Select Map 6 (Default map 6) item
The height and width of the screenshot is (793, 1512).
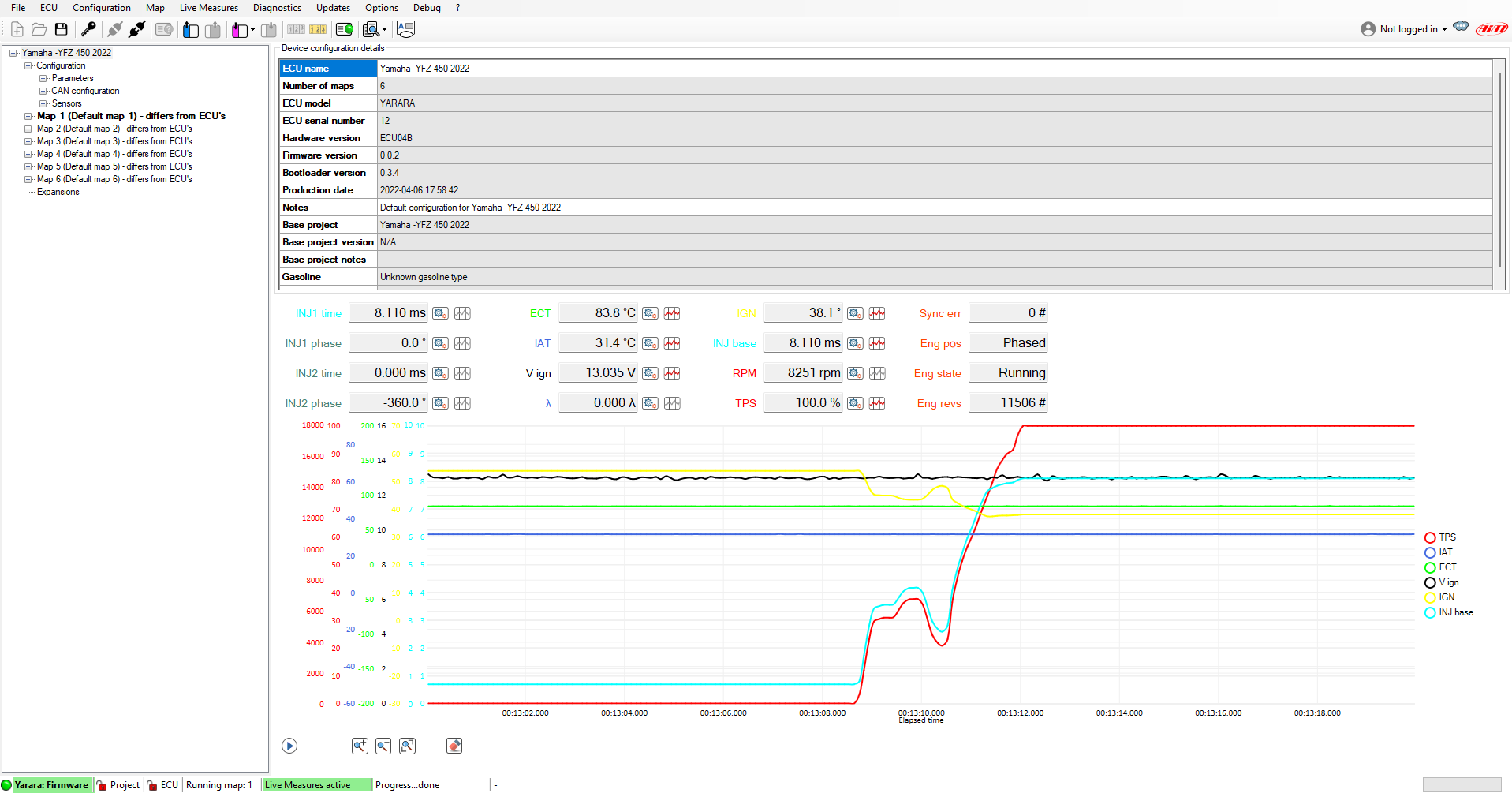click(114, 179)
